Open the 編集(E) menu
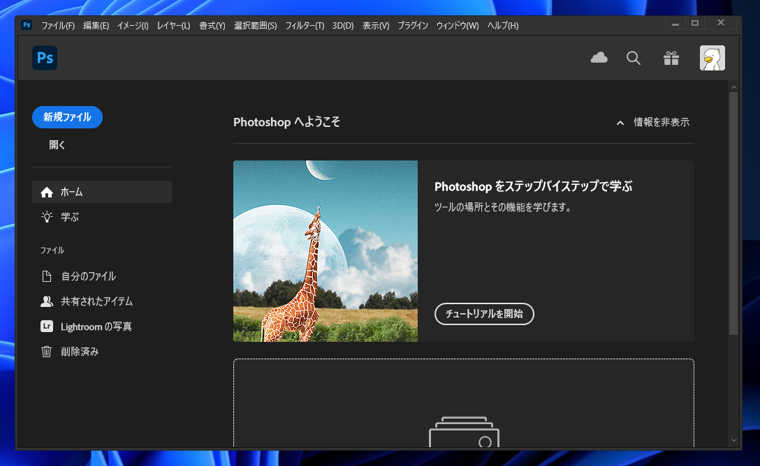This screenshot has width=760, height=466. [x=96, y=26]
